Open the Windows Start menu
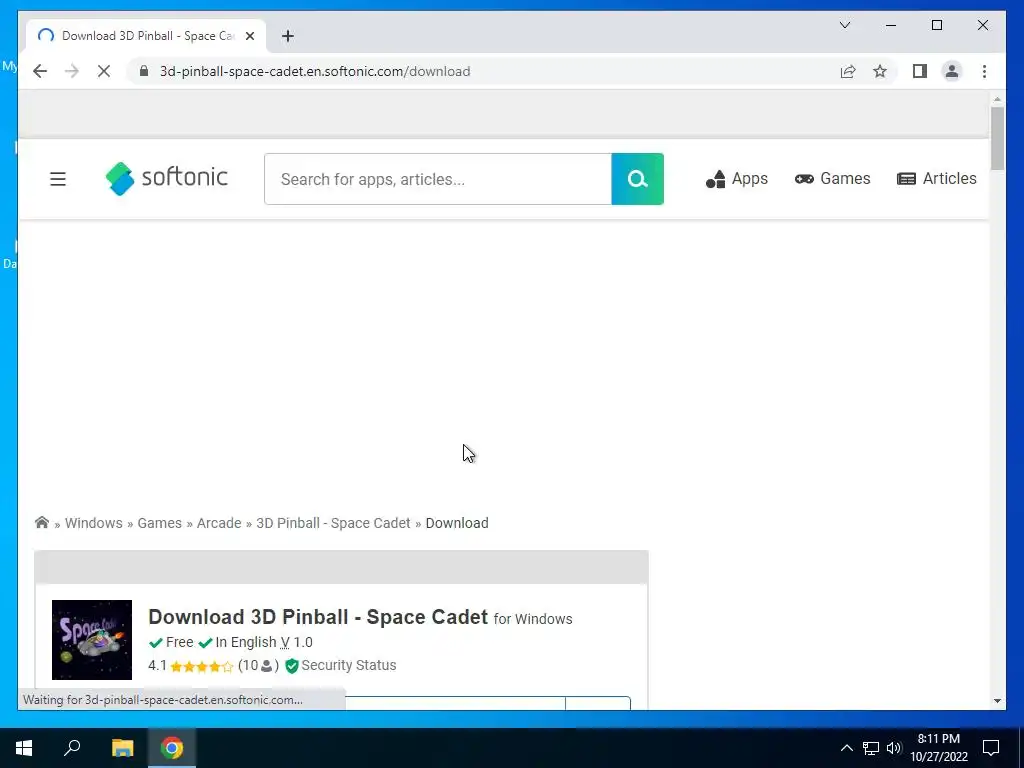Image resolution: width=1024 pixels, height=768 pixels. (24, 748)
